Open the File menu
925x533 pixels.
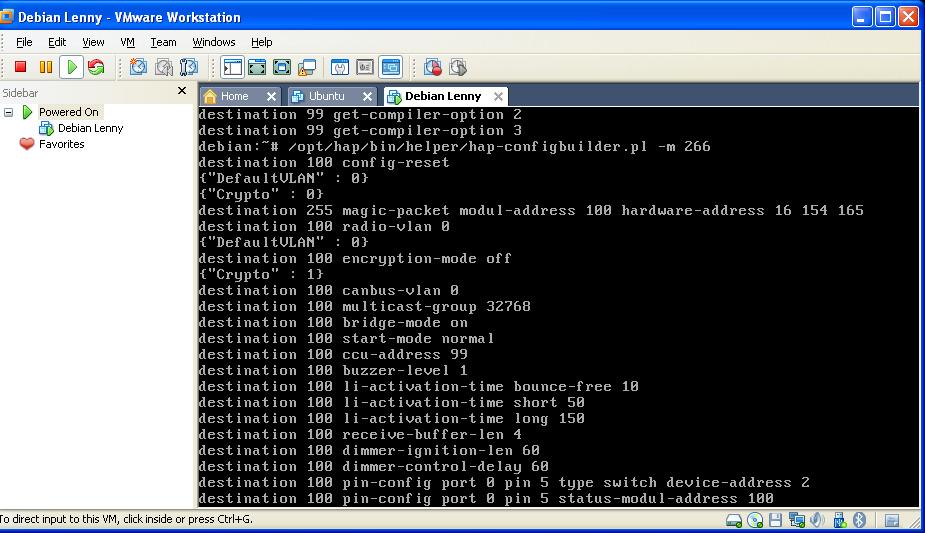click(x=24, y=42)
